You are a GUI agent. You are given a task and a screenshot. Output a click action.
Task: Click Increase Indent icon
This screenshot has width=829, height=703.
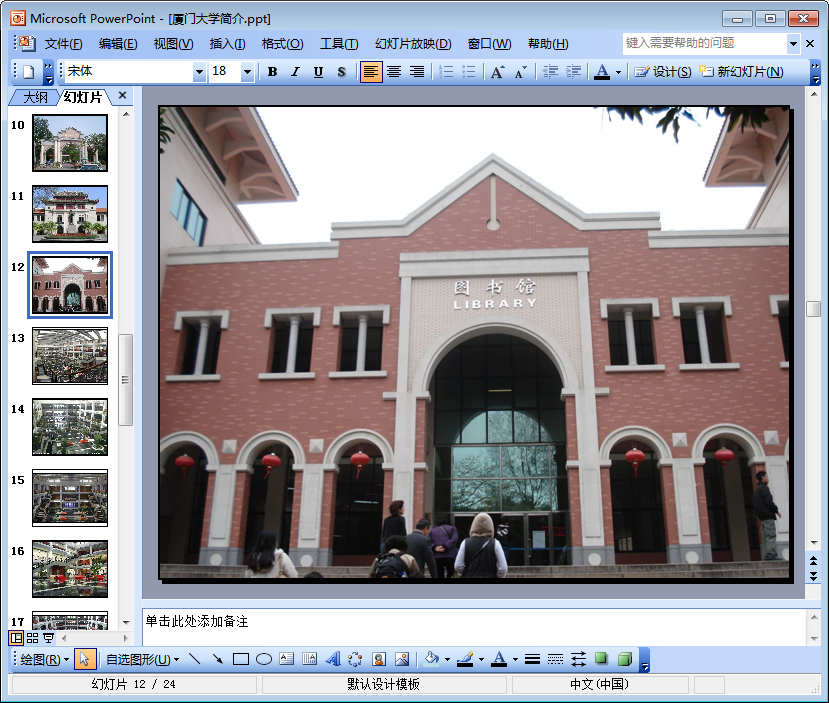click(x=573, y=72)
